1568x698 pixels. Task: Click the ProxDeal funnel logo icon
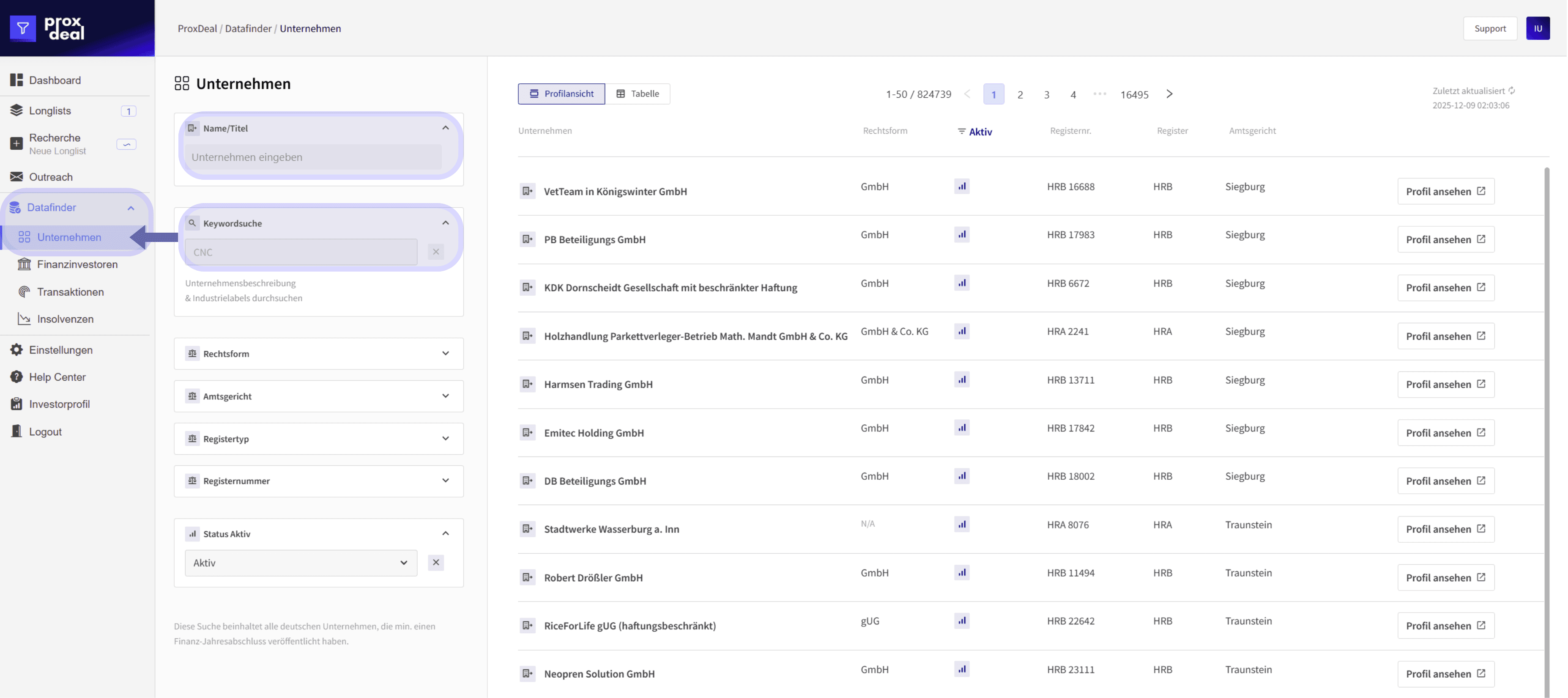tap(22, 28)
